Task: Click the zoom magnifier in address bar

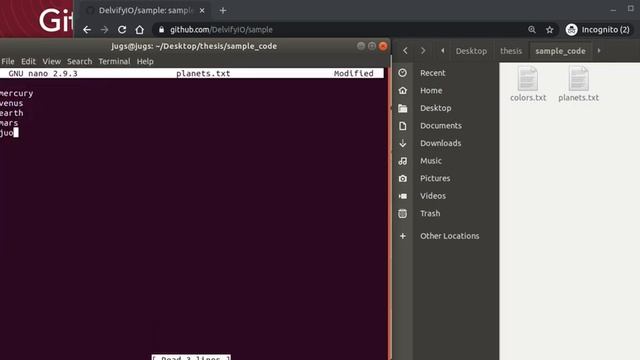Action: (531, 30)
